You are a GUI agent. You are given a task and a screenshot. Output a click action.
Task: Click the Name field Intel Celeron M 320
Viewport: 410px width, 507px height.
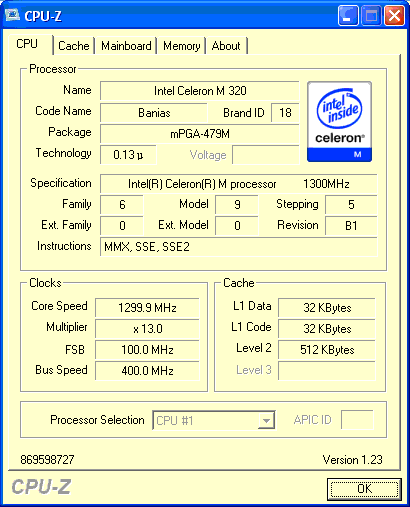(200, 91)
